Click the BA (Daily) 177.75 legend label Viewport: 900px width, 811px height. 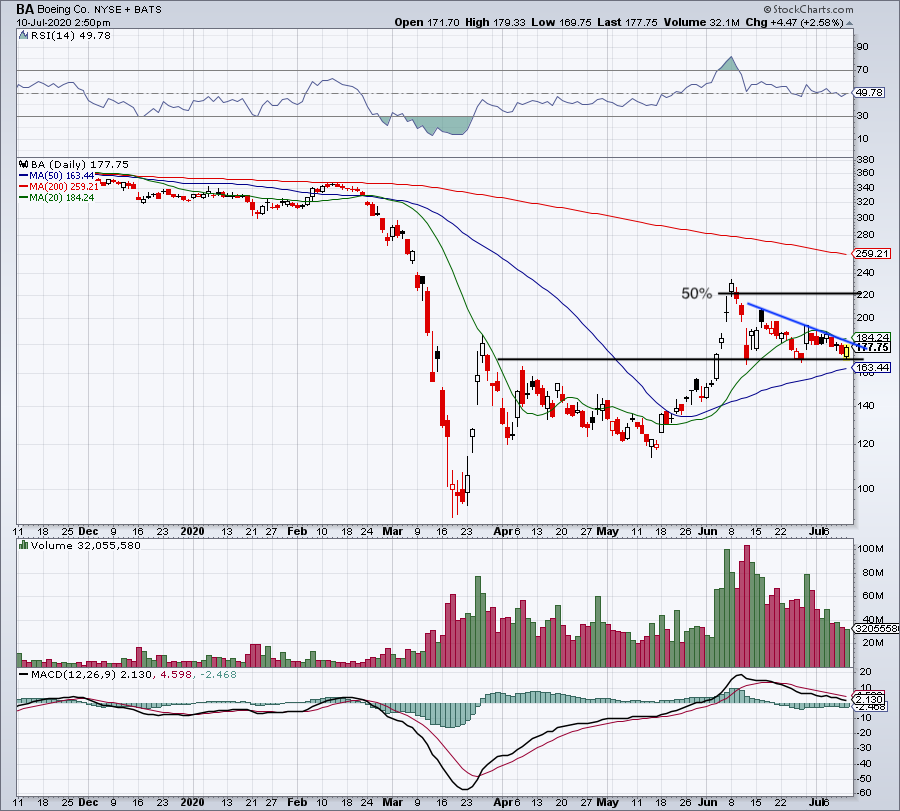tap(80, 164)
